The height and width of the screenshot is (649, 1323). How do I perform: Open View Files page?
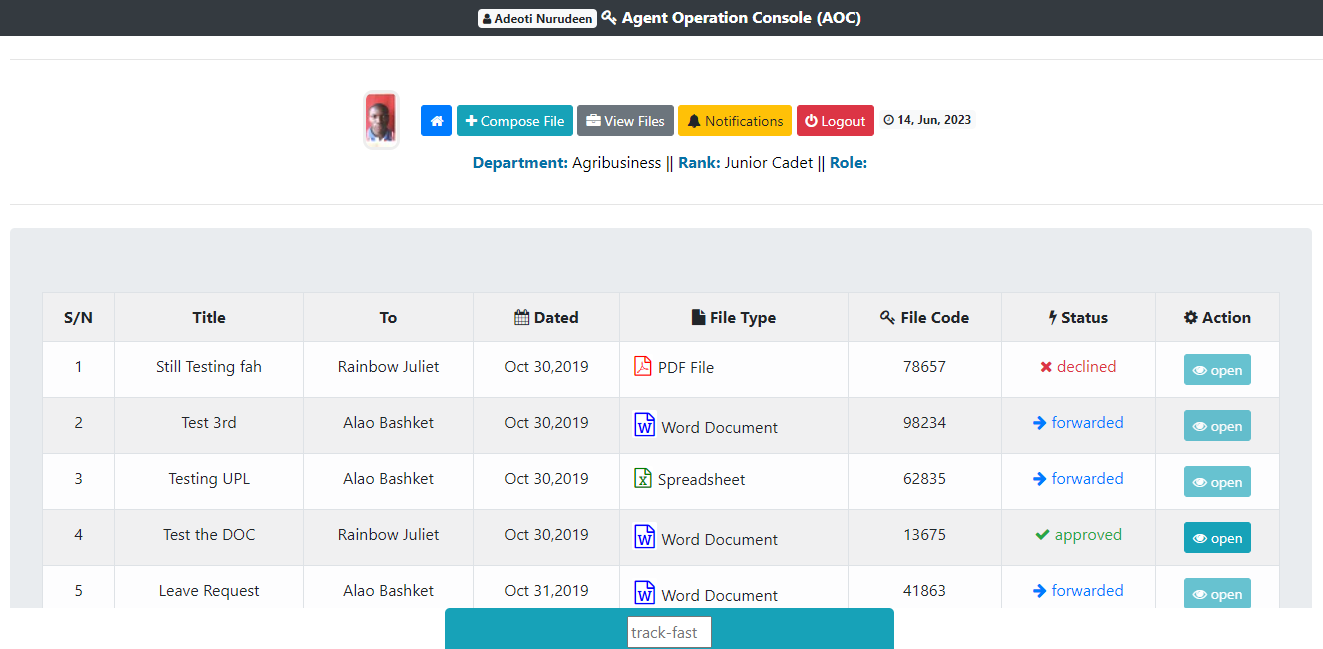coord(625,121)
